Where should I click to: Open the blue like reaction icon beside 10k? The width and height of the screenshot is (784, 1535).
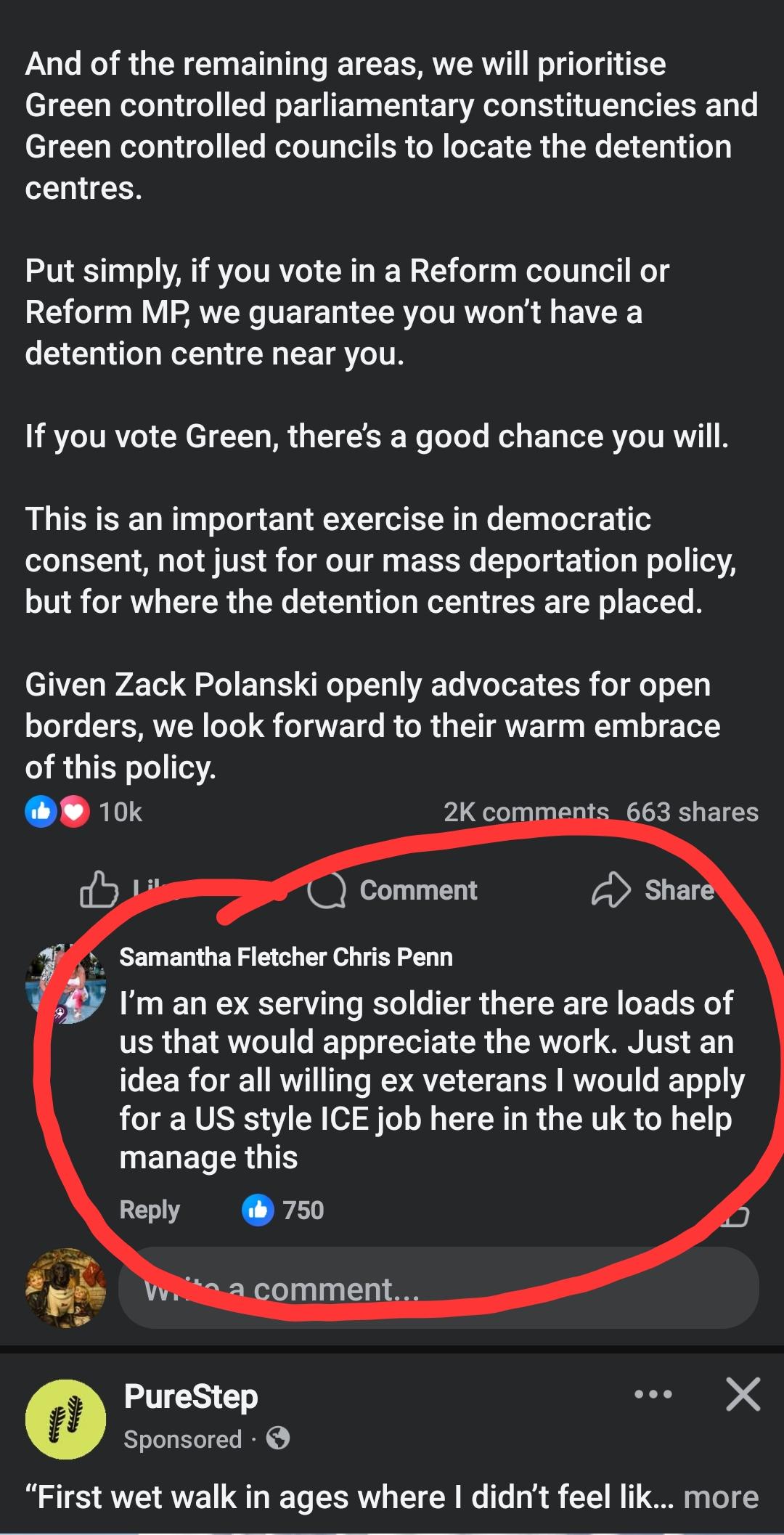41,812
